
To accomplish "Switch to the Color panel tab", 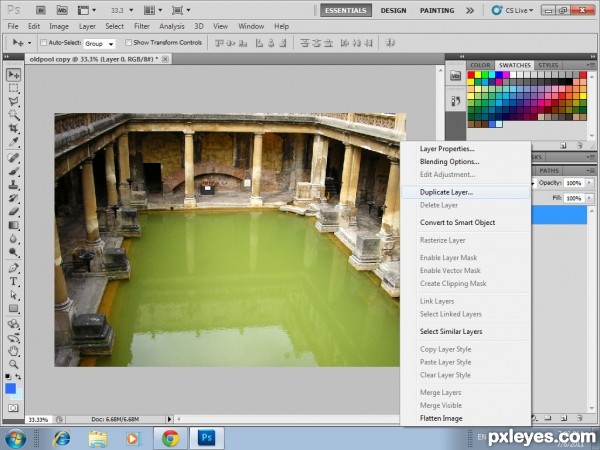I will pos(480,65).
